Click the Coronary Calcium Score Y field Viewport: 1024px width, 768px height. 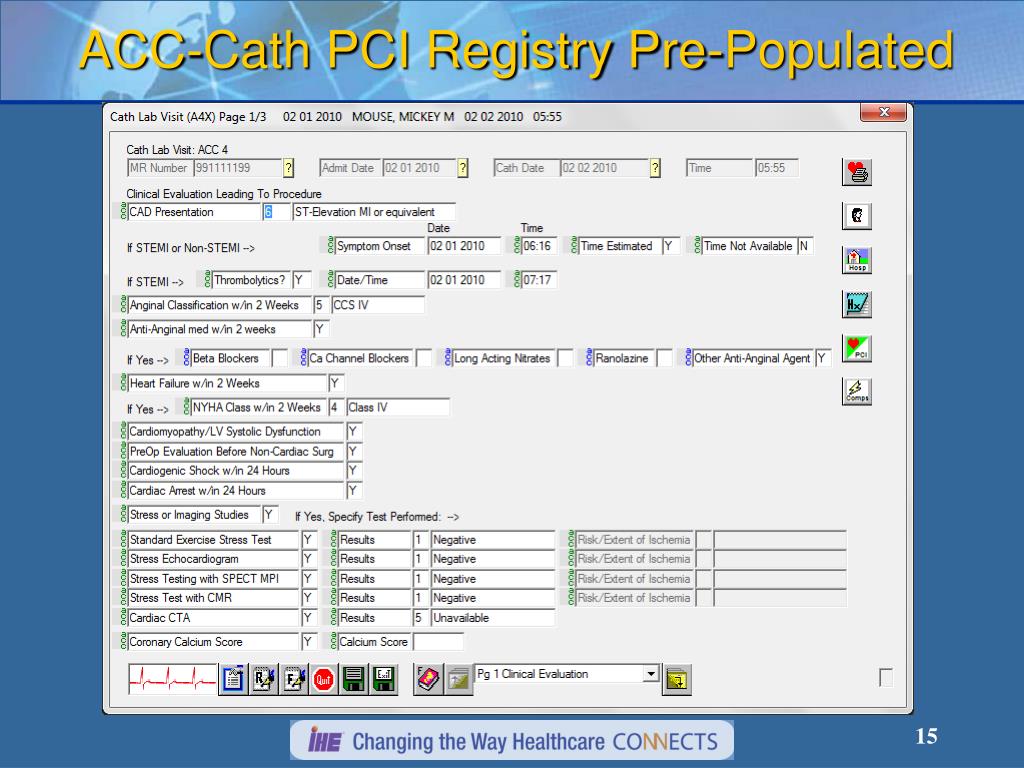[x=308, y=642]
